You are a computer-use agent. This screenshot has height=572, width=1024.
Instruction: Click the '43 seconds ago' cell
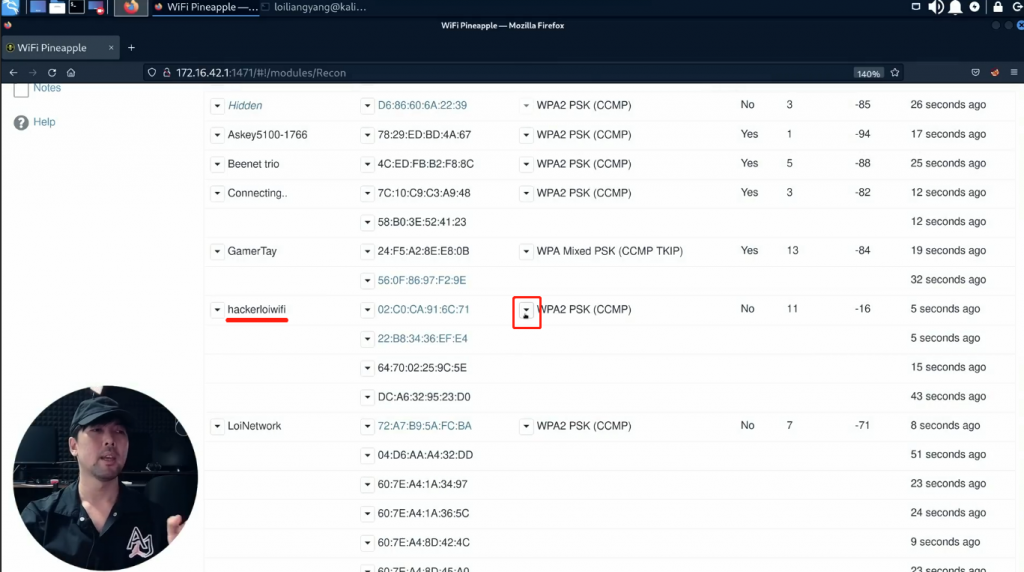pyautogui.click(x=948, y=396)
